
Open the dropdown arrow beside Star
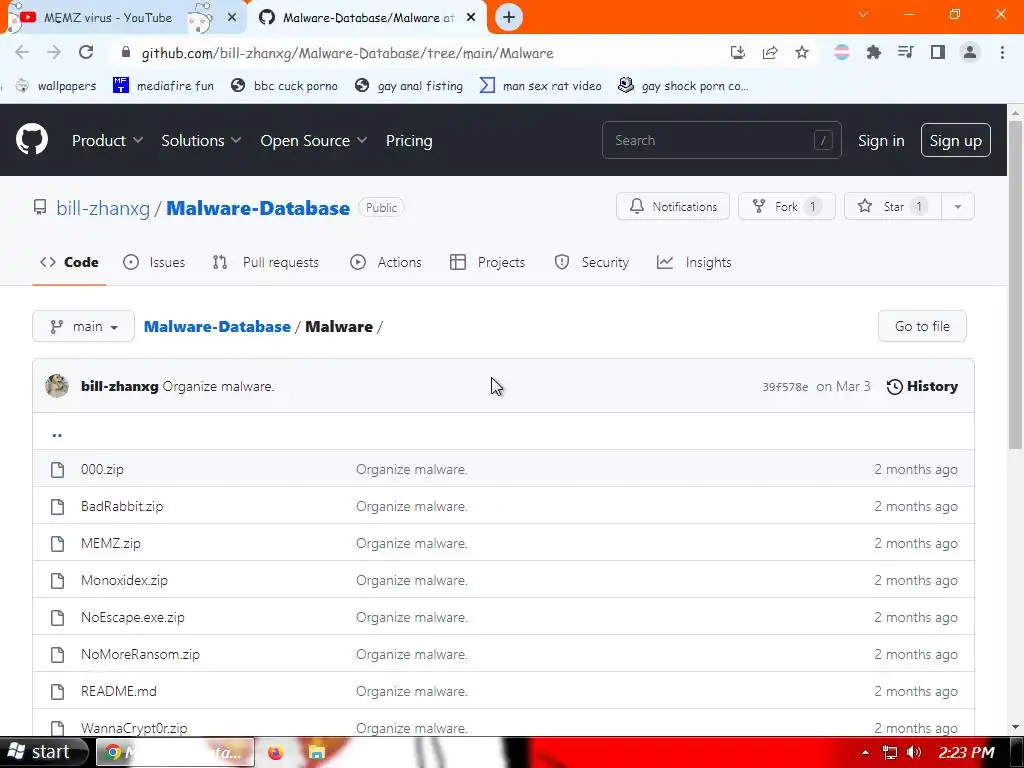(x=957, y=206)
